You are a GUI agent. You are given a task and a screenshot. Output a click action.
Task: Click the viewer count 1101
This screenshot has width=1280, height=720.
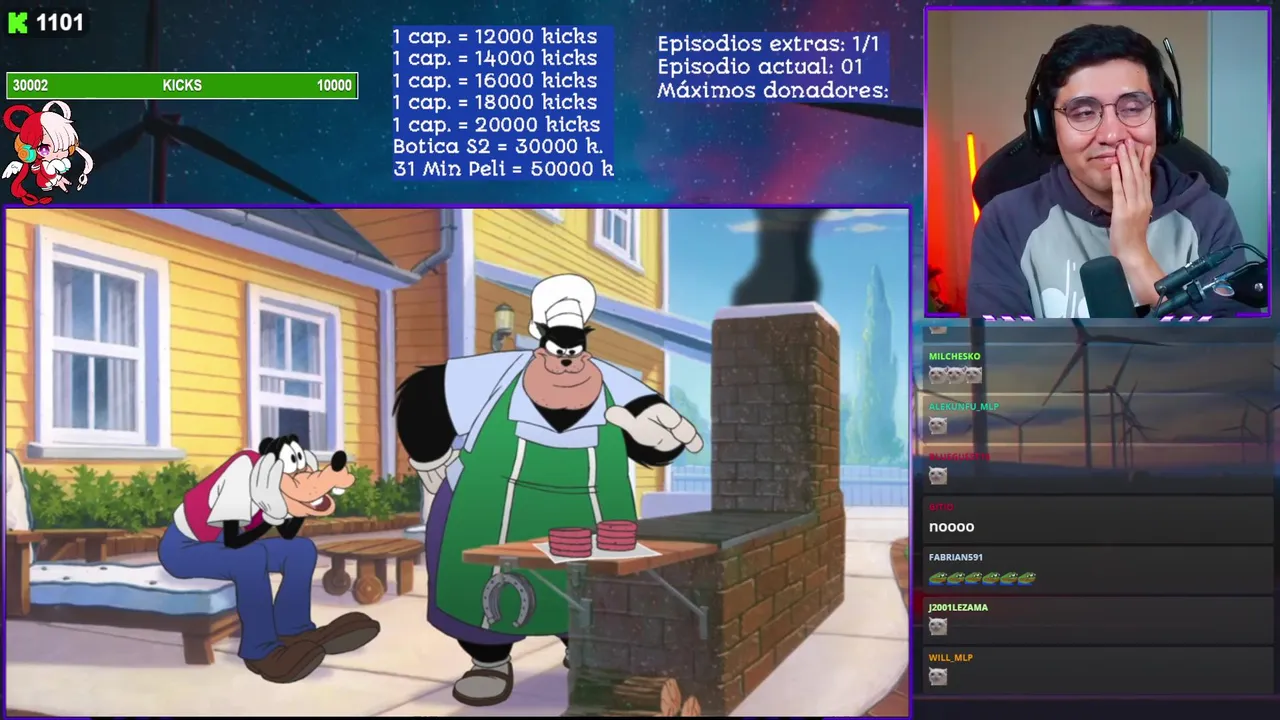pos(60,23)
